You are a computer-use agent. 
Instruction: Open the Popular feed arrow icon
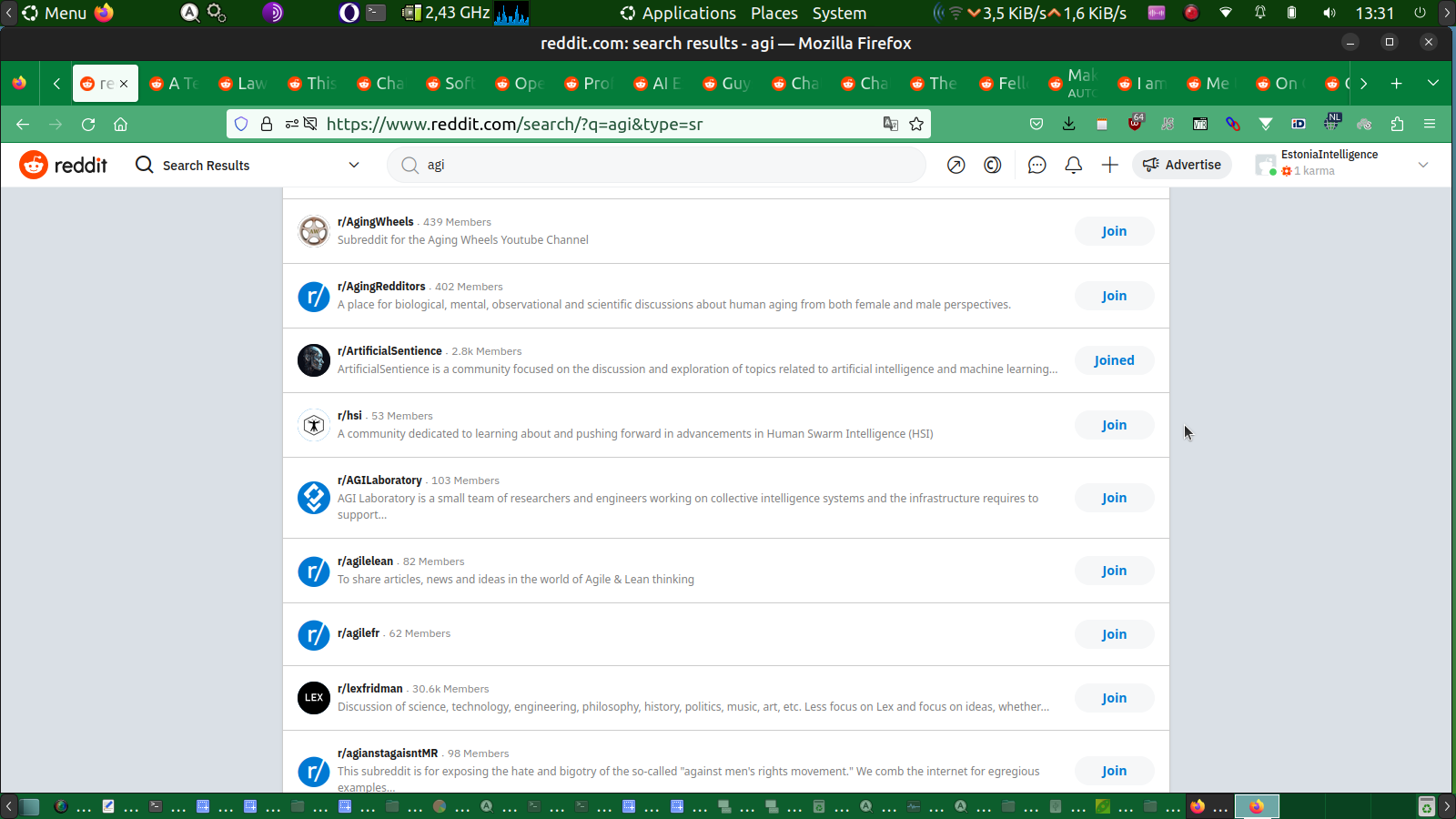pos(955,165)
